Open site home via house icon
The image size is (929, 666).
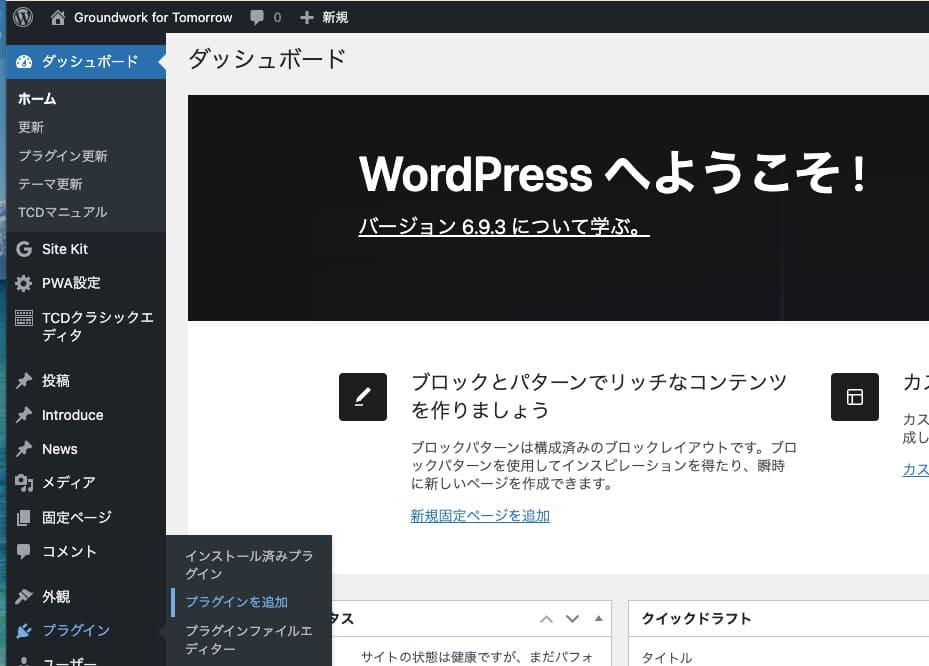coord(58,17)
